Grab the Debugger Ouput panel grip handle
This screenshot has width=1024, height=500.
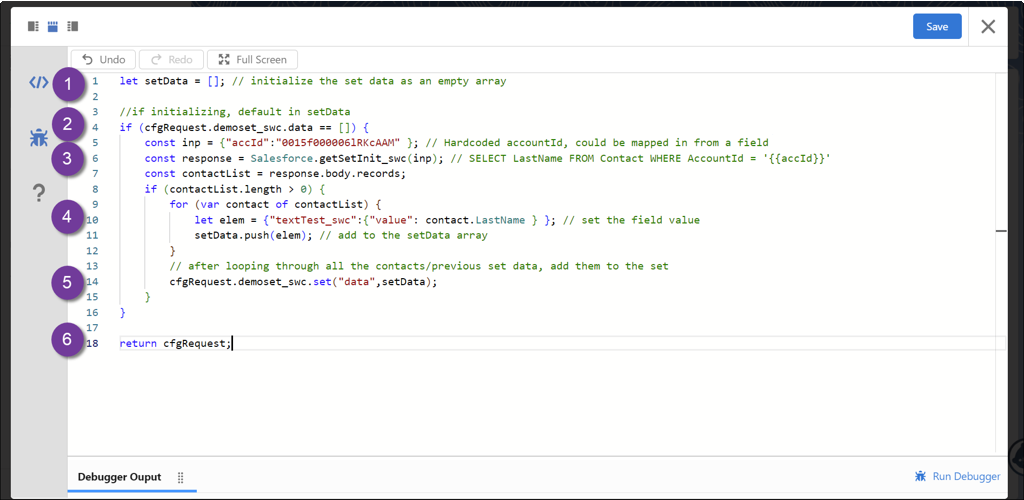(x=180, y=478)
